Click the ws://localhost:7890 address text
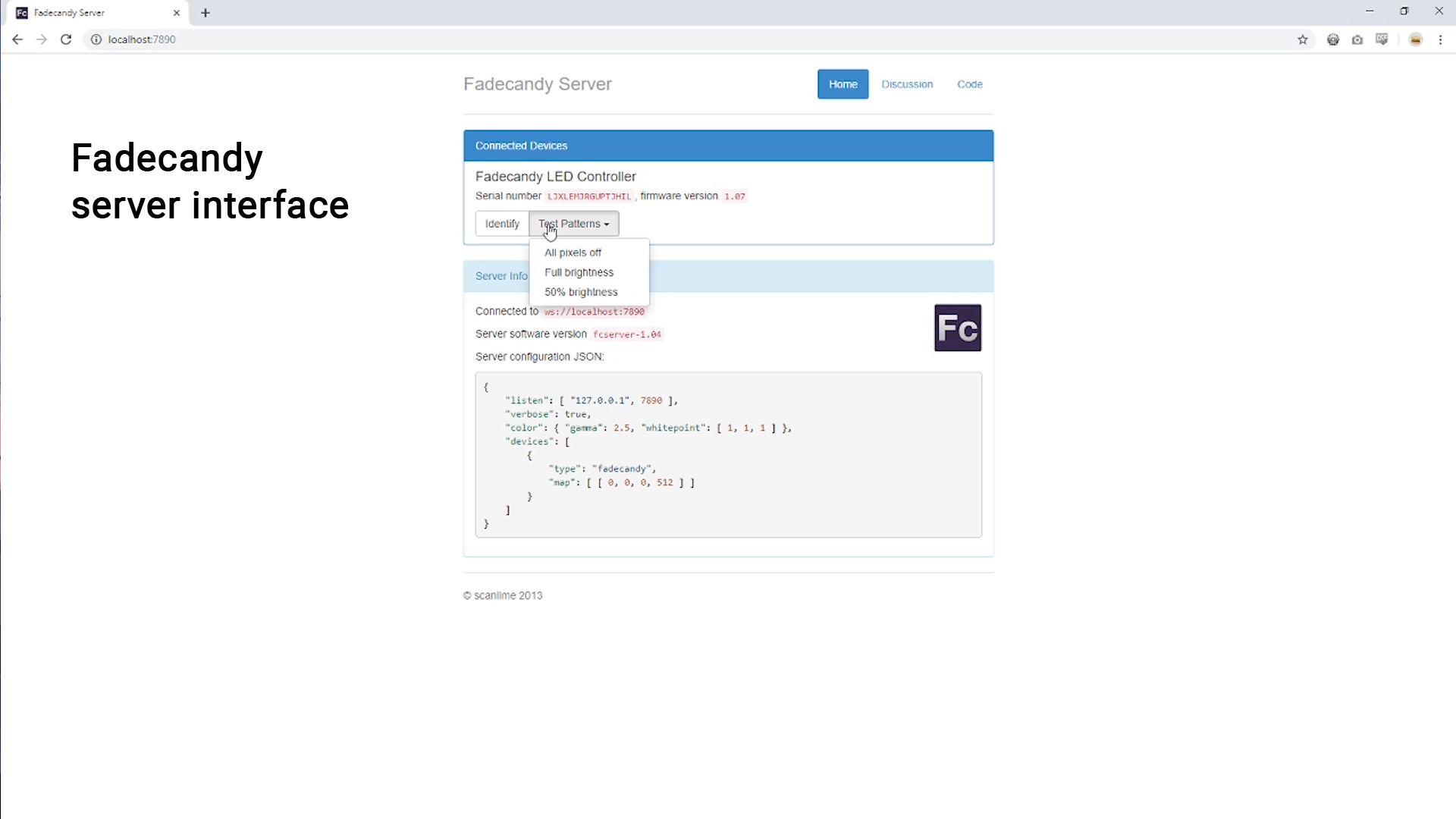The image size is (1456, 819). [595, 312]
